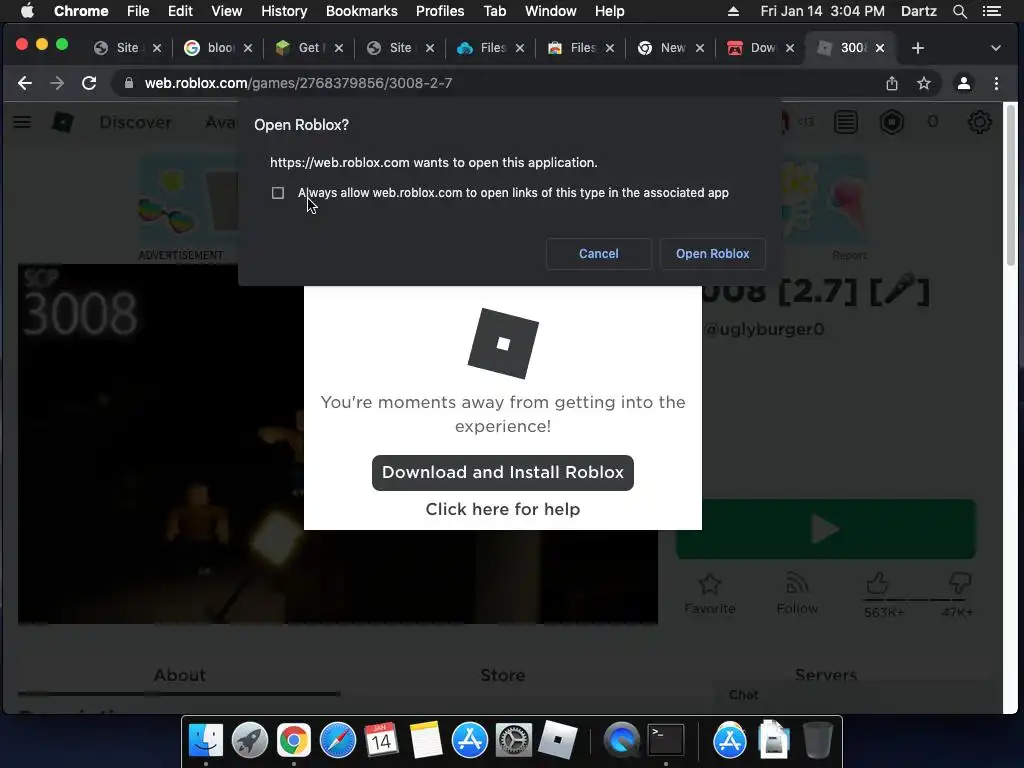Open Notes from the Dock
1024x768 pixels.
click(x=426, y=741)
